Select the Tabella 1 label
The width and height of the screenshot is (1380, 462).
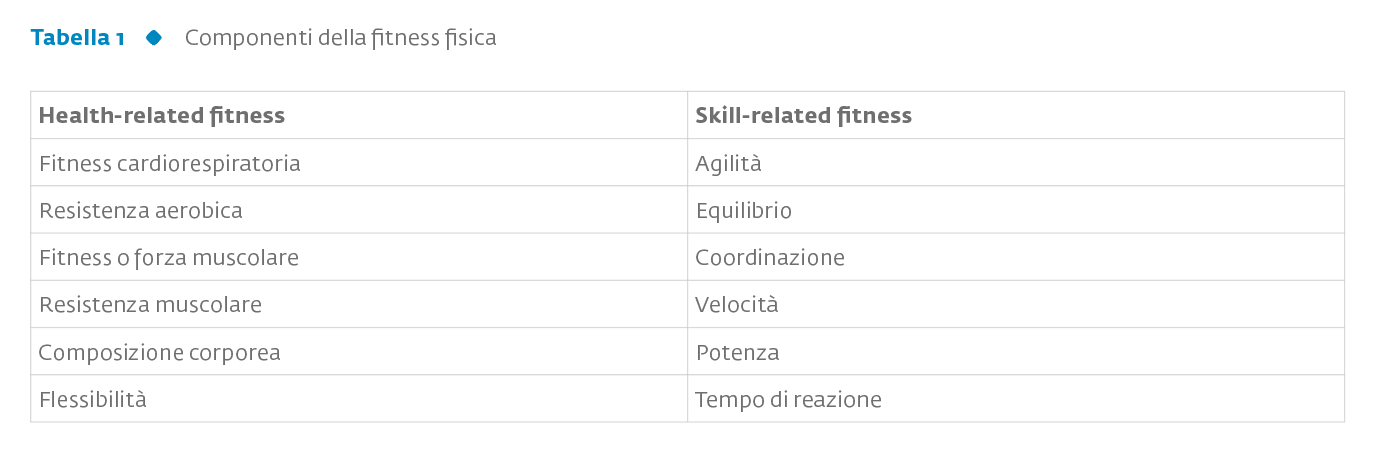[78, 38]
